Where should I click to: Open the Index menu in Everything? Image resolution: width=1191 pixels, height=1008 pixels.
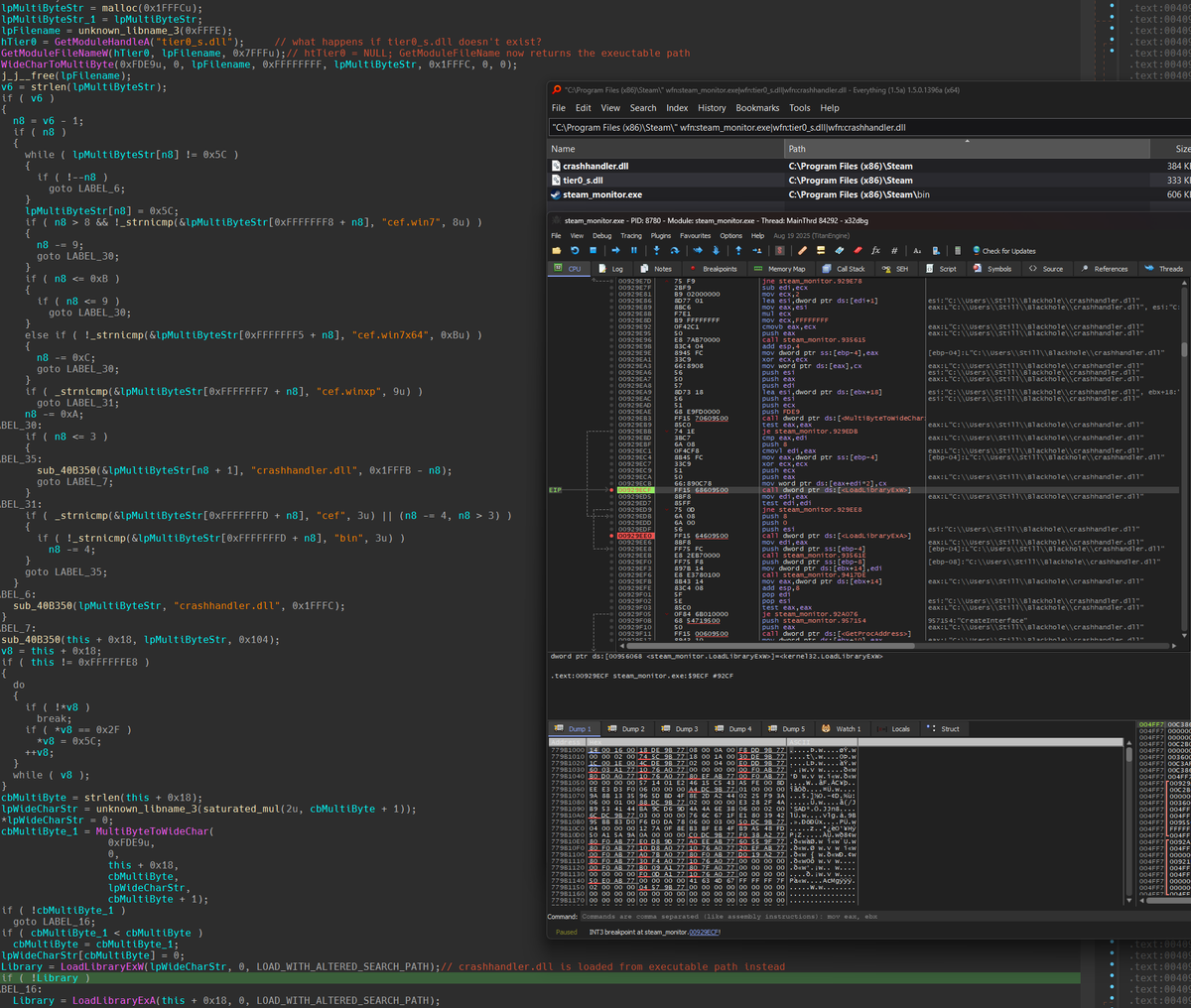click(x=677, y=108)
